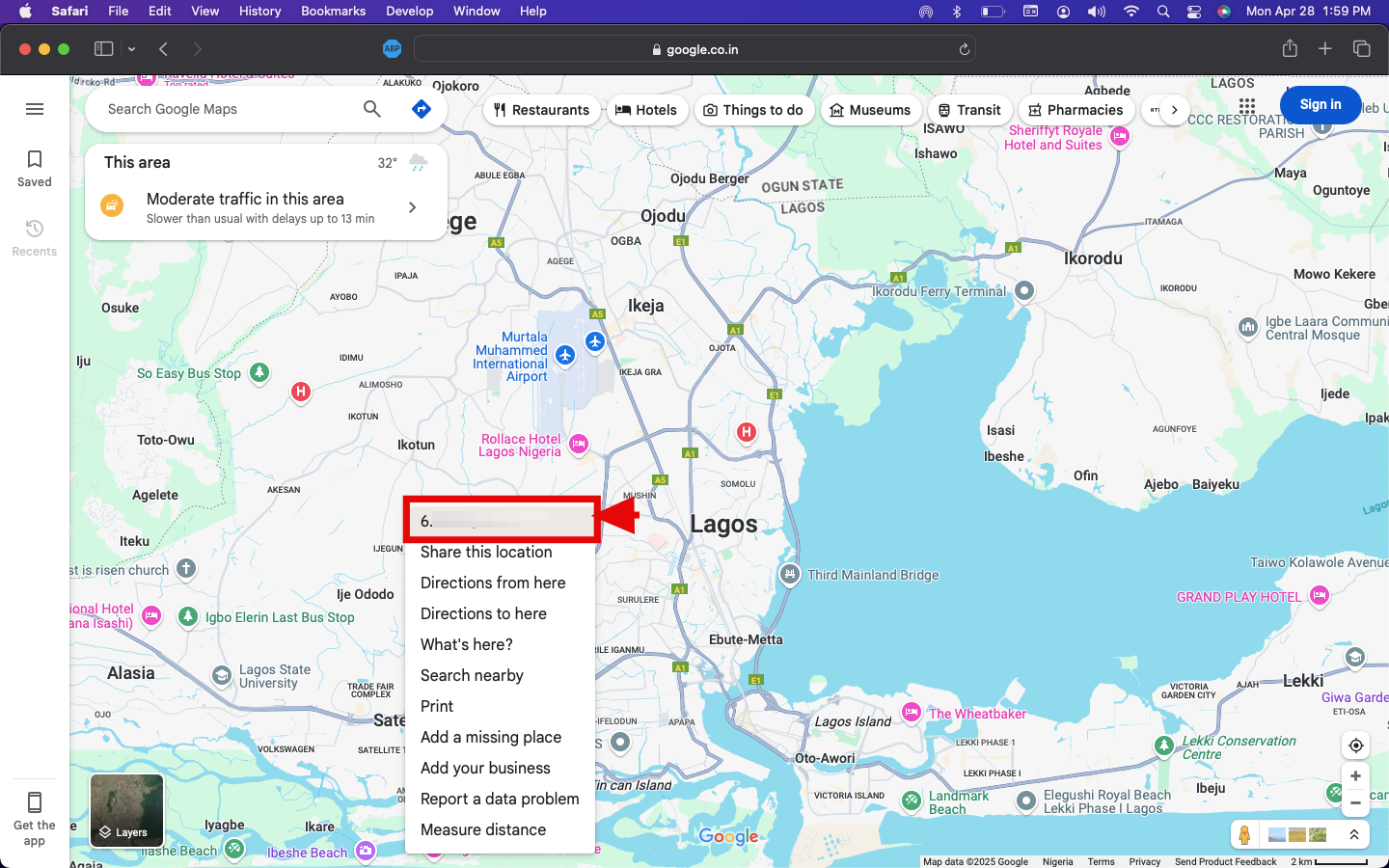
Task: Open directions using the blue arrow icon
Action: 421,109
